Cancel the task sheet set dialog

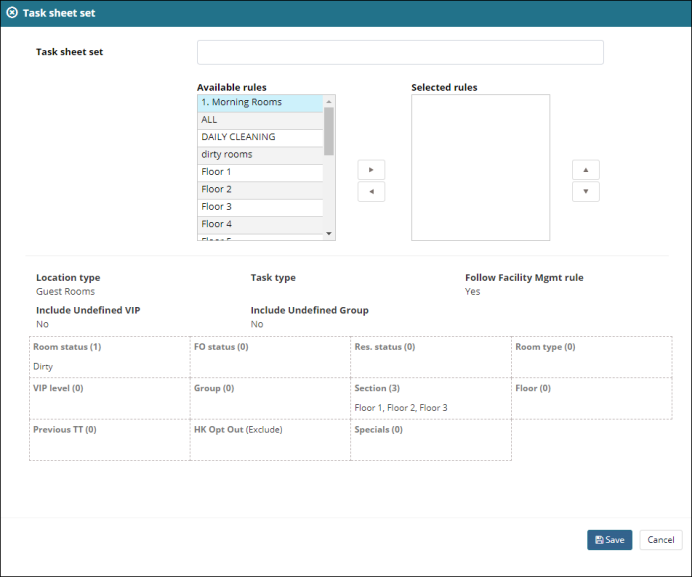(660, 540)
